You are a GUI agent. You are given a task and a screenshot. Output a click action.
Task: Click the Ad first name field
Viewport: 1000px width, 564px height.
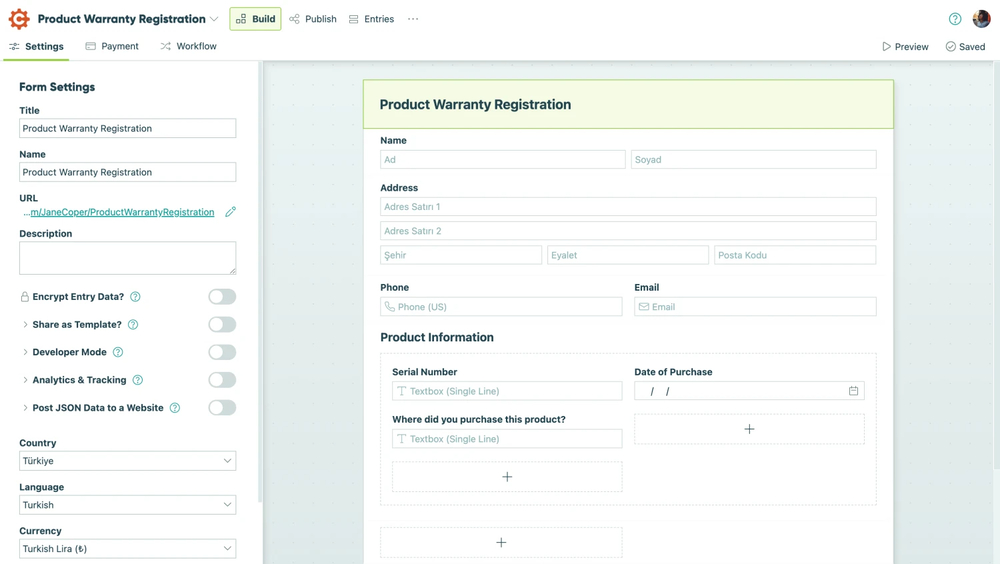click(503, 160)
